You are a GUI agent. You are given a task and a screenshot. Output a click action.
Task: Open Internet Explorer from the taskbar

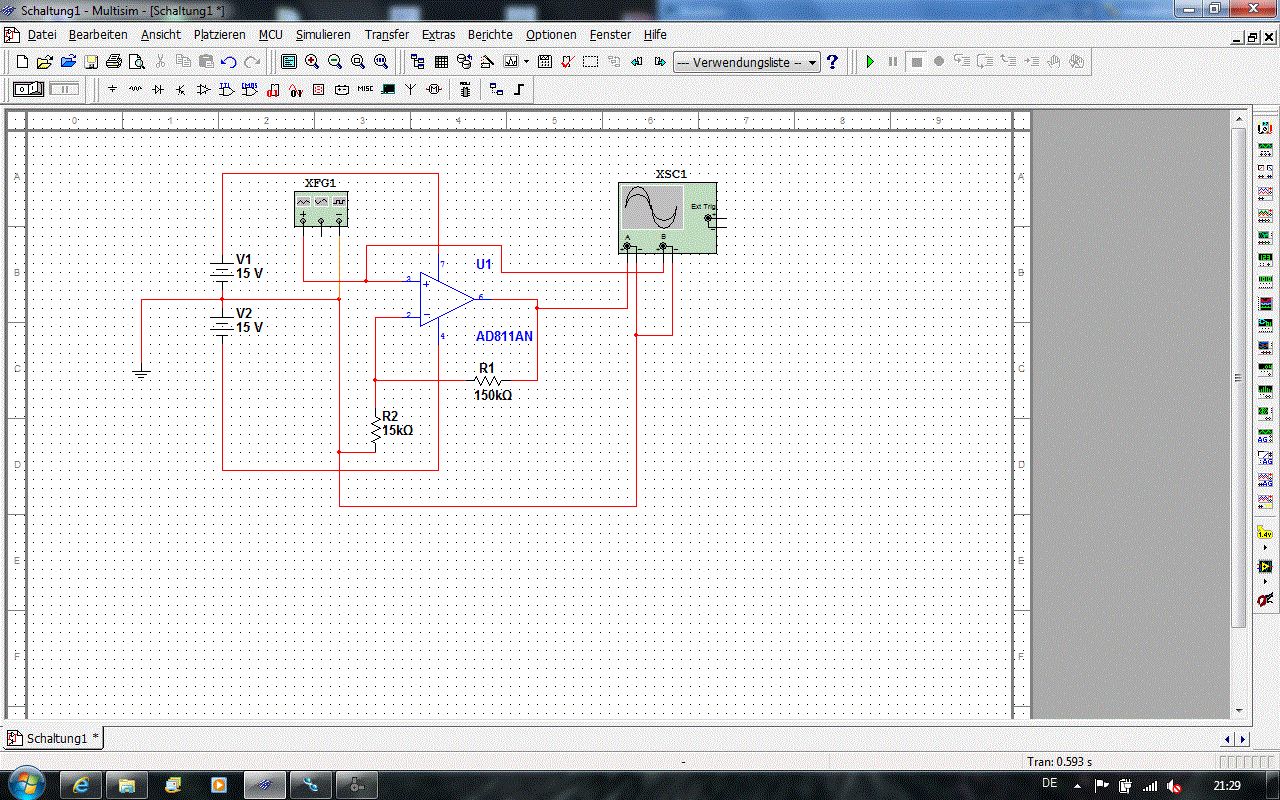[79, 785]
